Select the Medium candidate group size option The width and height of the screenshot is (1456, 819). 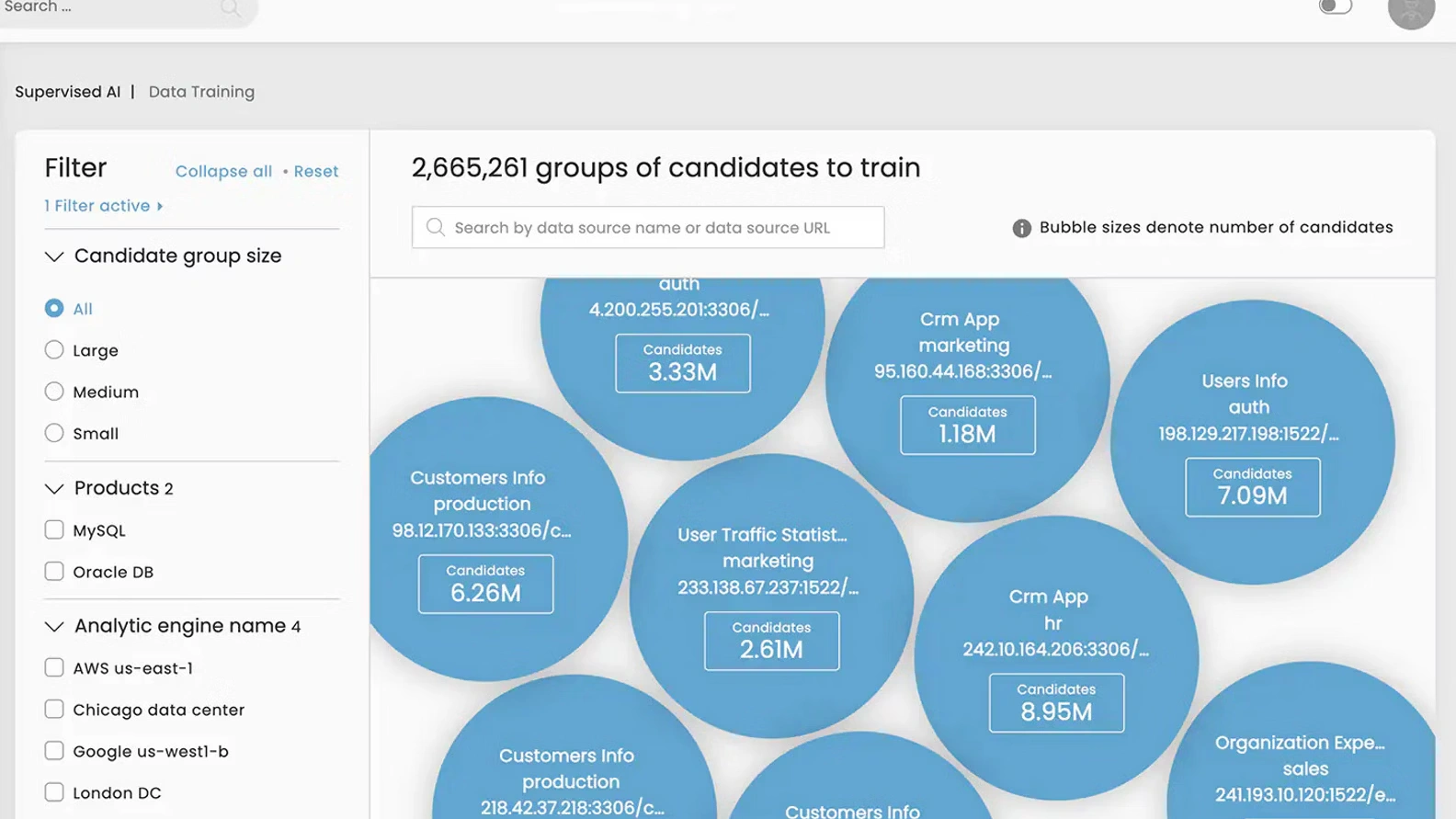coord(54,392)
